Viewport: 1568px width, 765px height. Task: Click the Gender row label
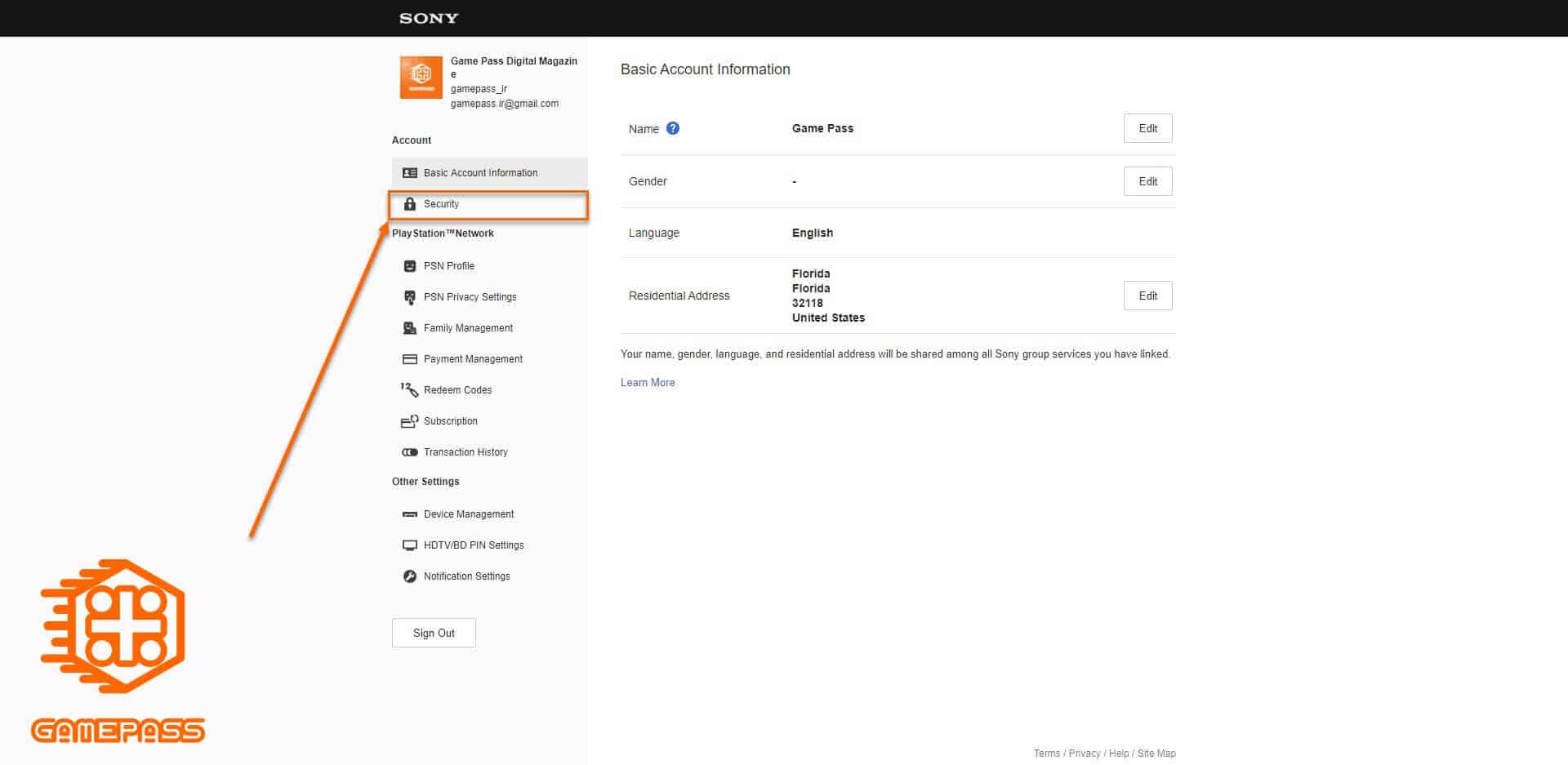pyautogui.click(x=648, y=181)
